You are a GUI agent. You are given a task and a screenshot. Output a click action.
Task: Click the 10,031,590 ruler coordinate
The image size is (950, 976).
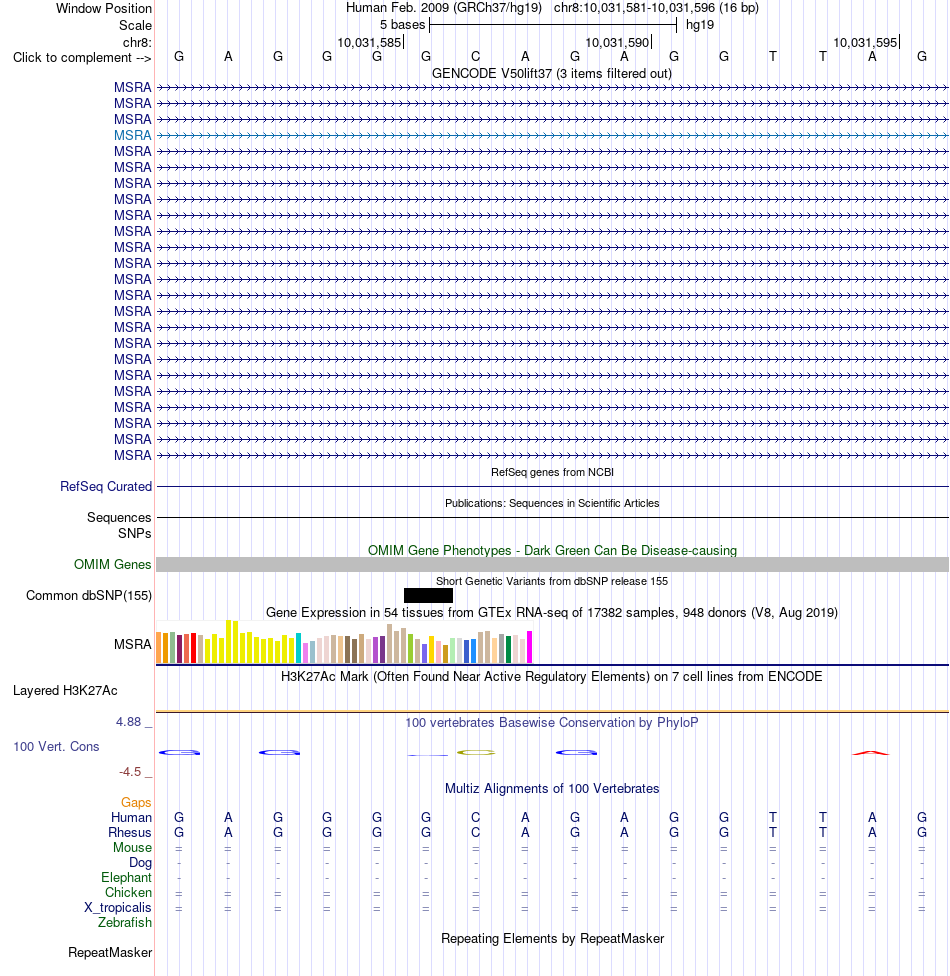click(617, 43)
